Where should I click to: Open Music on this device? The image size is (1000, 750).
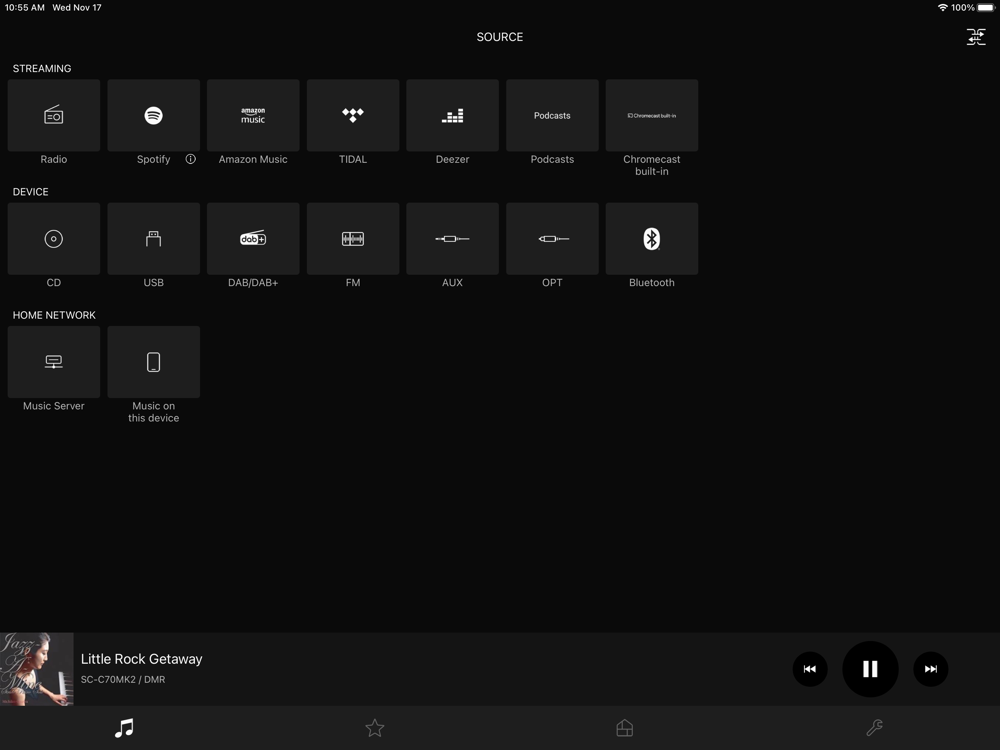pos(153,362)
